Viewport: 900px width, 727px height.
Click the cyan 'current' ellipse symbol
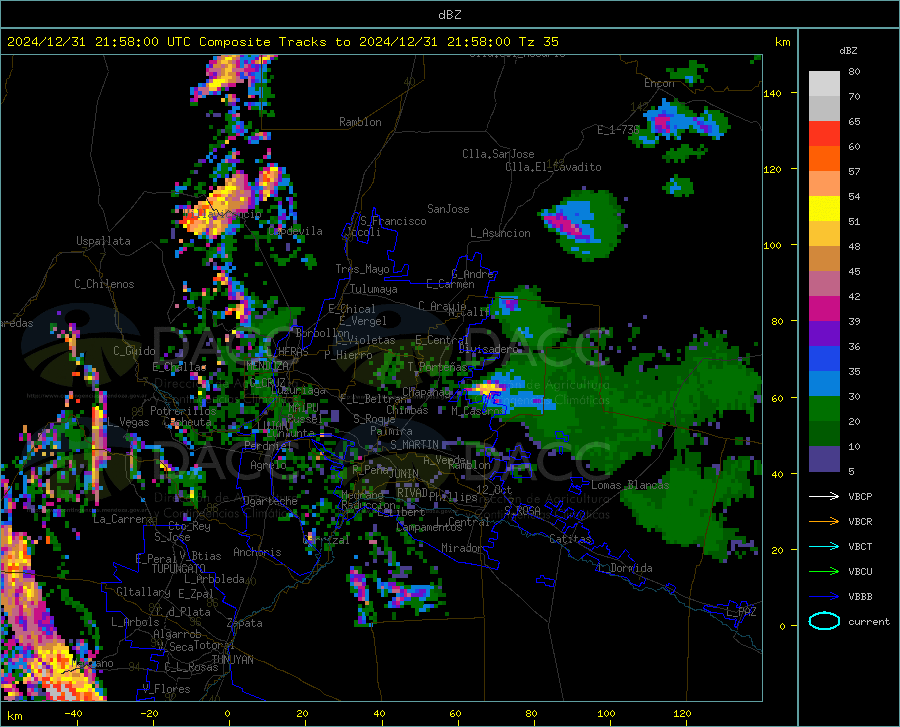[824, 621]
